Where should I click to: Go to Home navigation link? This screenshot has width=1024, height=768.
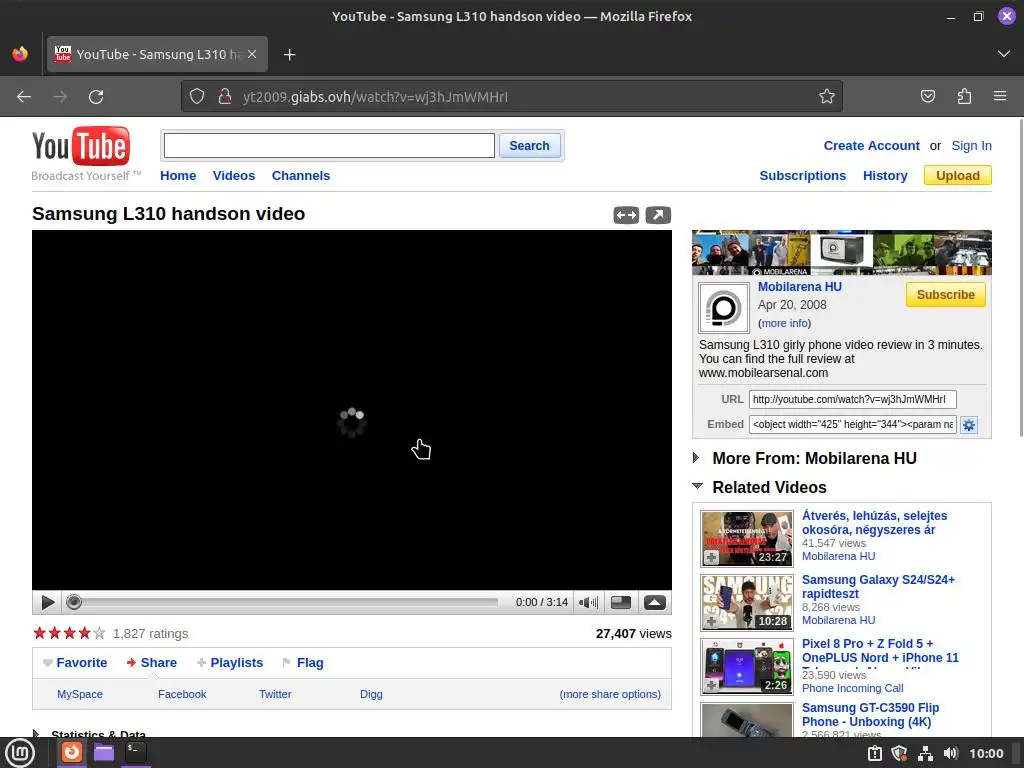coord(178,176)
